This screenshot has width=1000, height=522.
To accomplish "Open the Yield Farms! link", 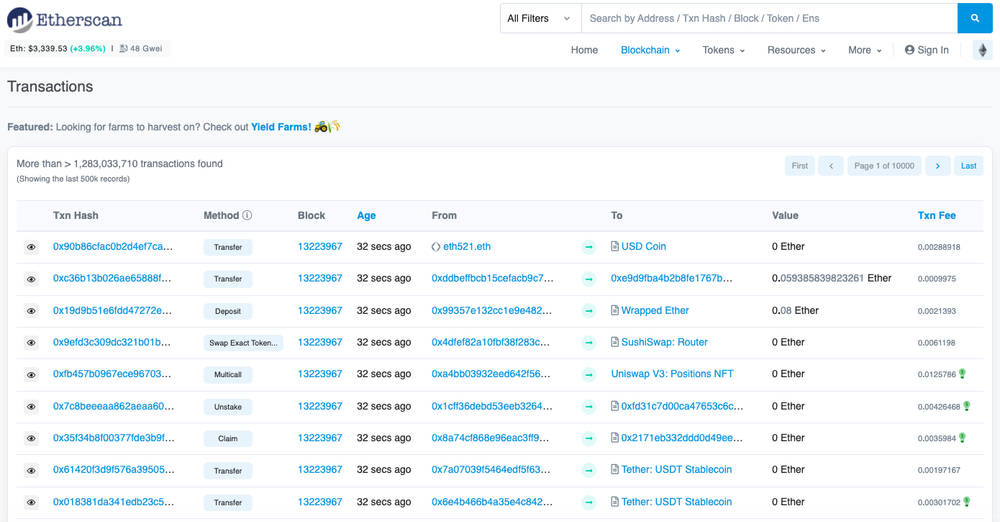I will (281, 127).
